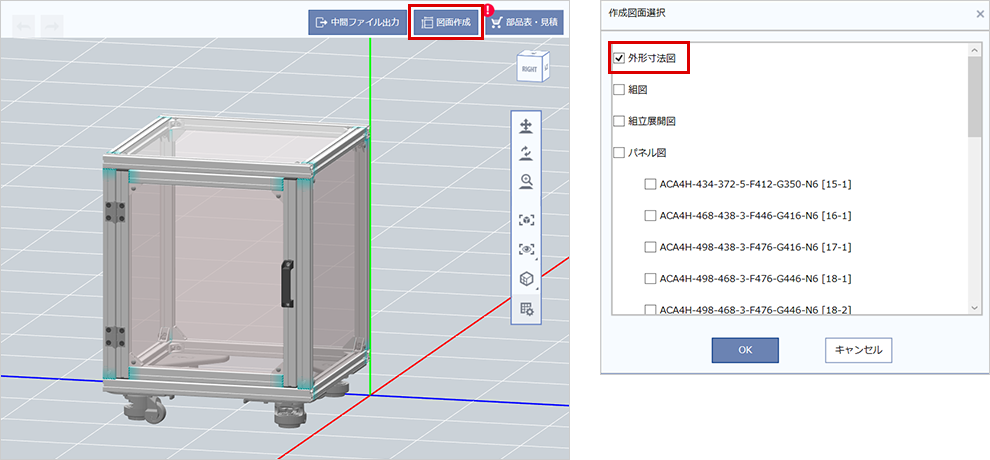Click the RIGHT face of the view cube
The image size is (990, 460).
528,68
